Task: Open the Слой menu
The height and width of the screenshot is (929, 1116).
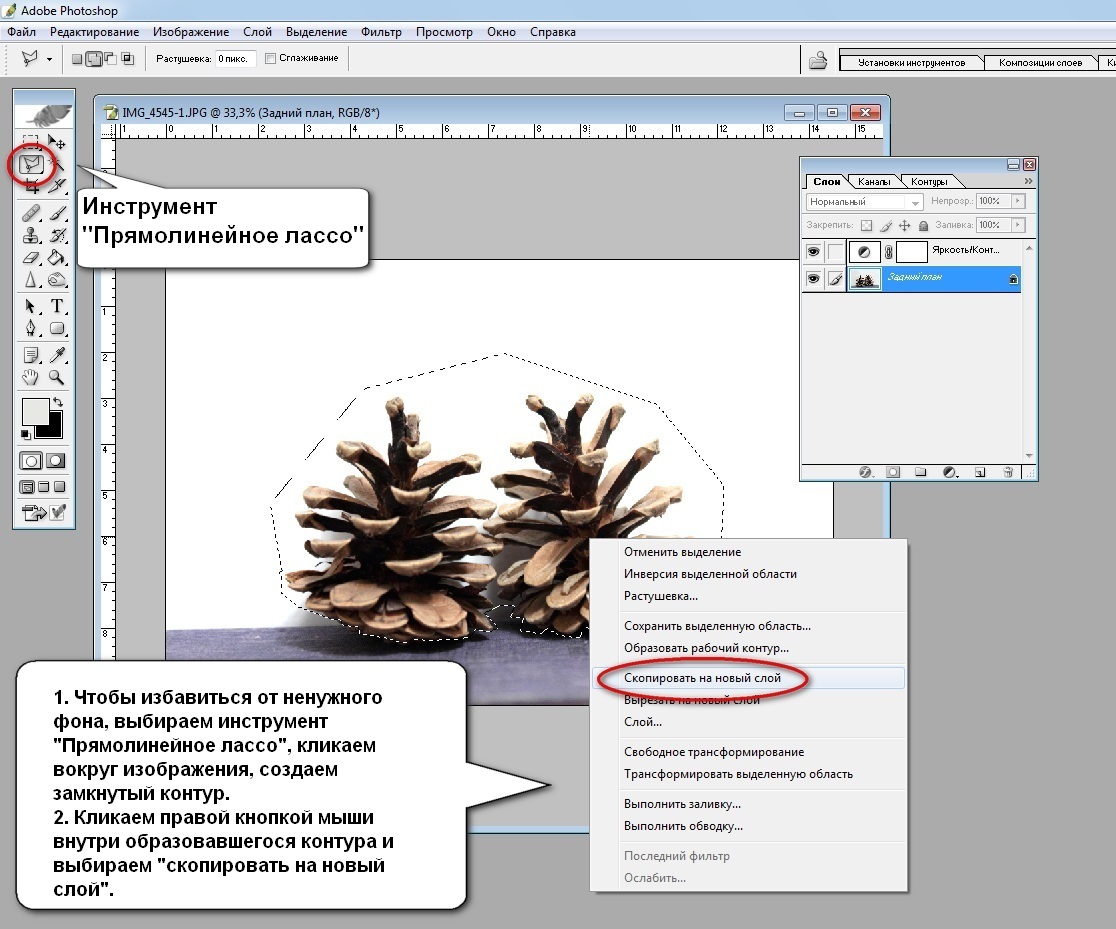Action: point(258,32)
